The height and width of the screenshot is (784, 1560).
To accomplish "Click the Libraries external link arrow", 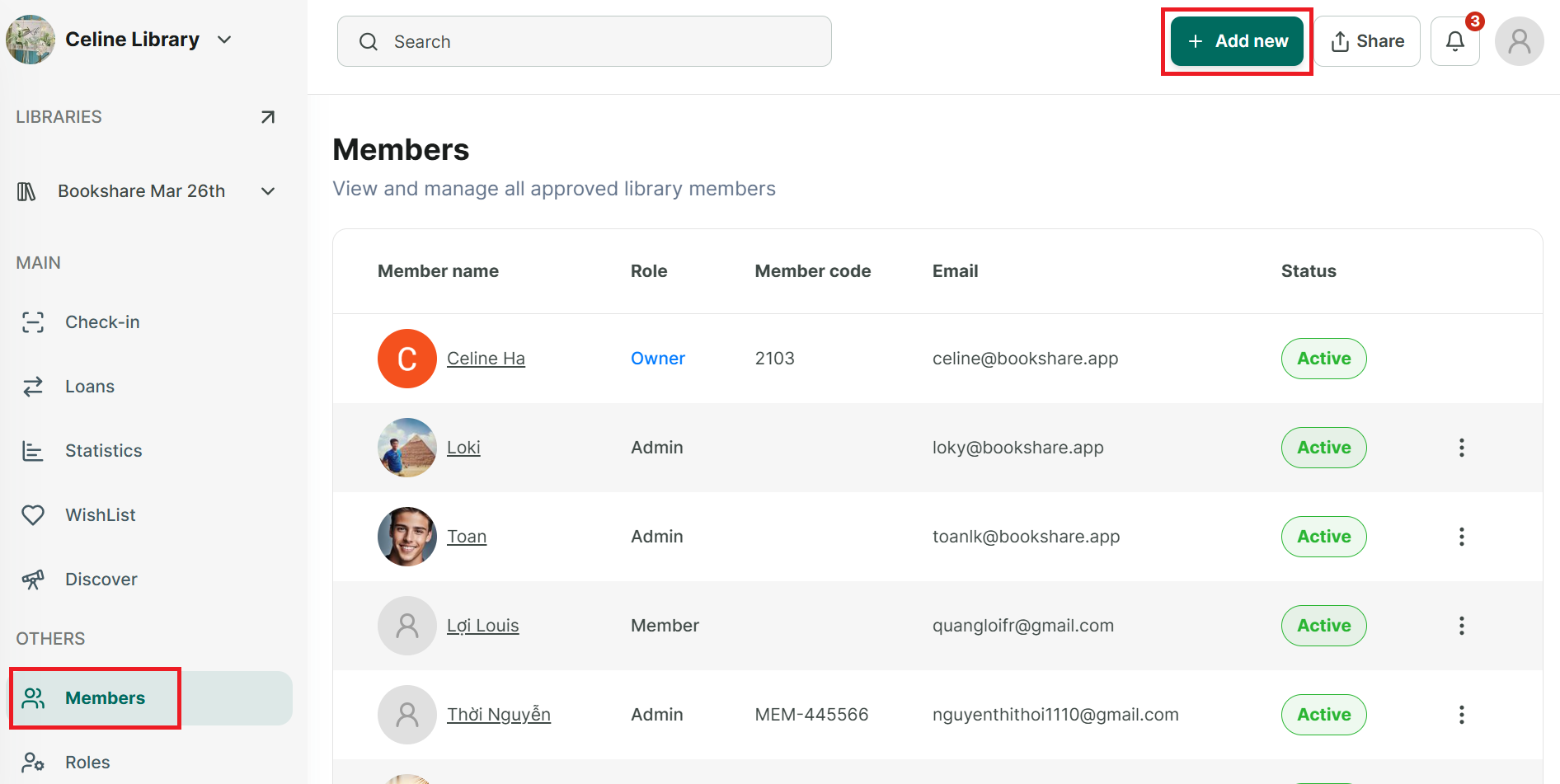I will tap(268, 117).
